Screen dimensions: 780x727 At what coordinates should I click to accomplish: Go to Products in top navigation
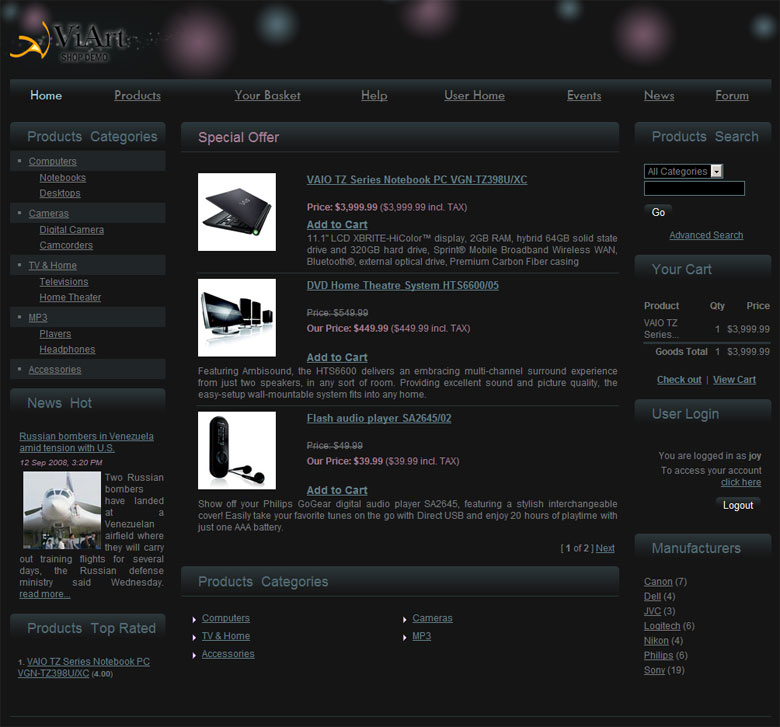[137, 95]
